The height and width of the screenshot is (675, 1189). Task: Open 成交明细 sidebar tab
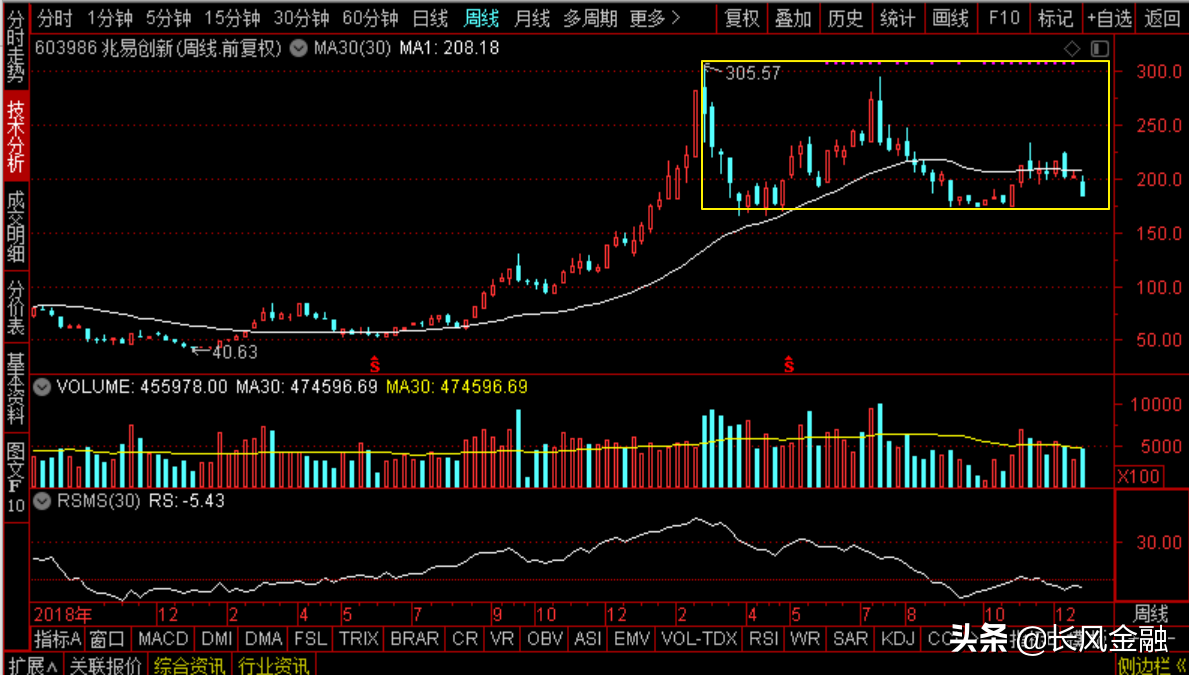click(x=15, y=225)
